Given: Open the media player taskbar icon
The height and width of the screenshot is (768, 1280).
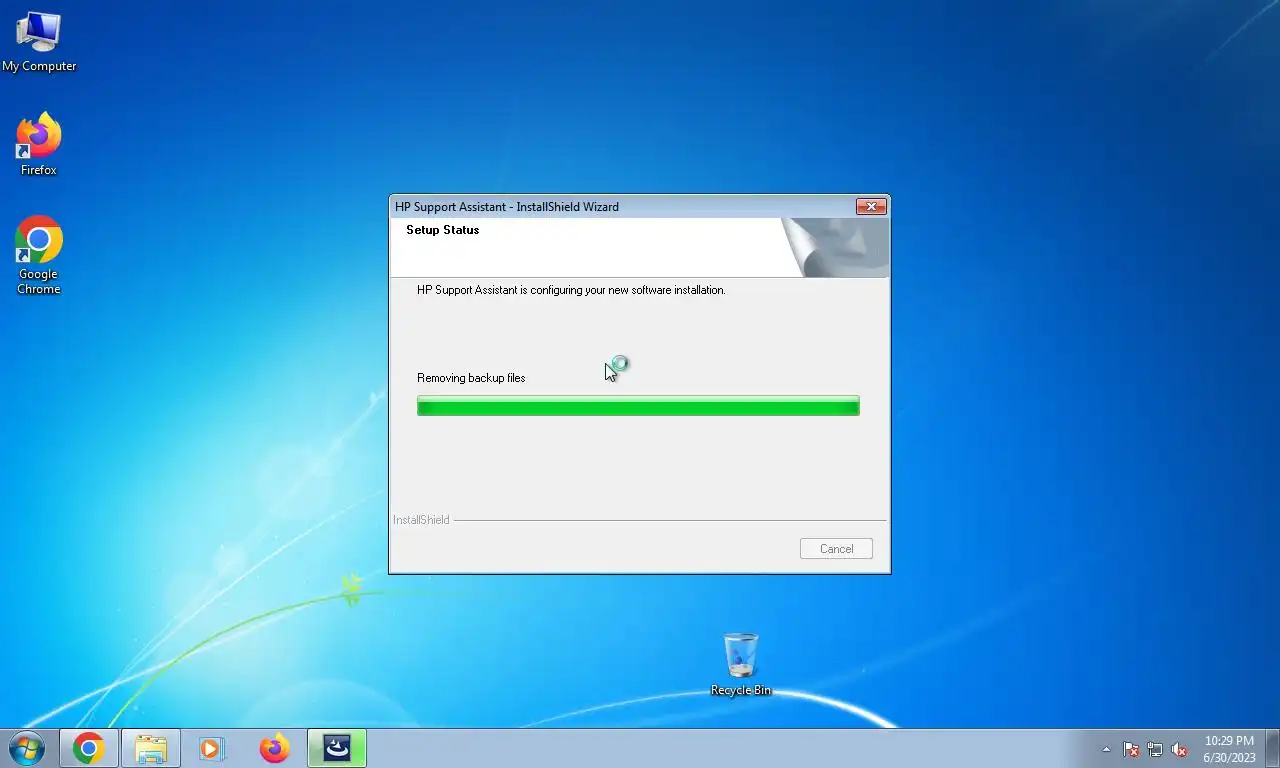Looking at the screenshot, I should (212, 748).
